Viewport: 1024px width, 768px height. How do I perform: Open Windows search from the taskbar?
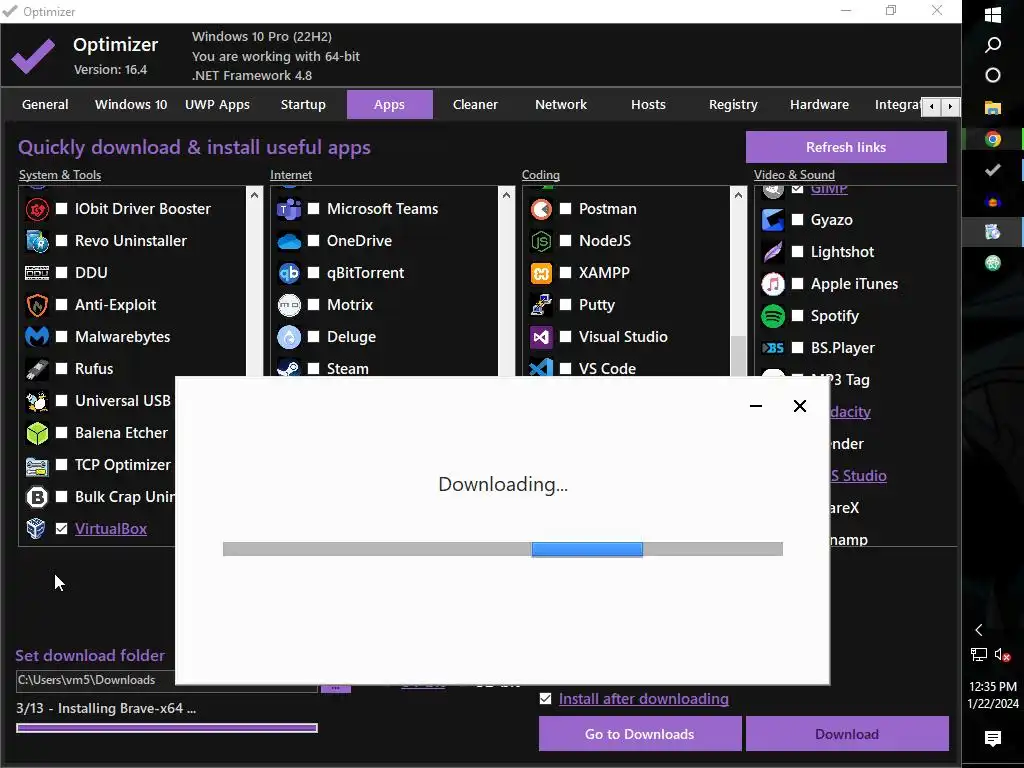[x=993, y=44]
